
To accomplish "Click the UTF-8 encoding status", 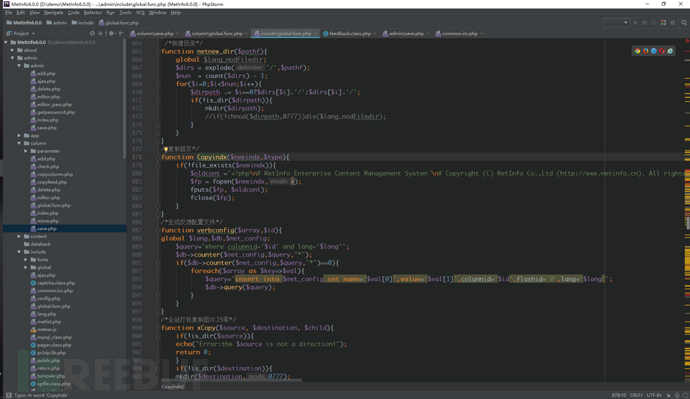I will pyautogui.click(x=654, y=395).
